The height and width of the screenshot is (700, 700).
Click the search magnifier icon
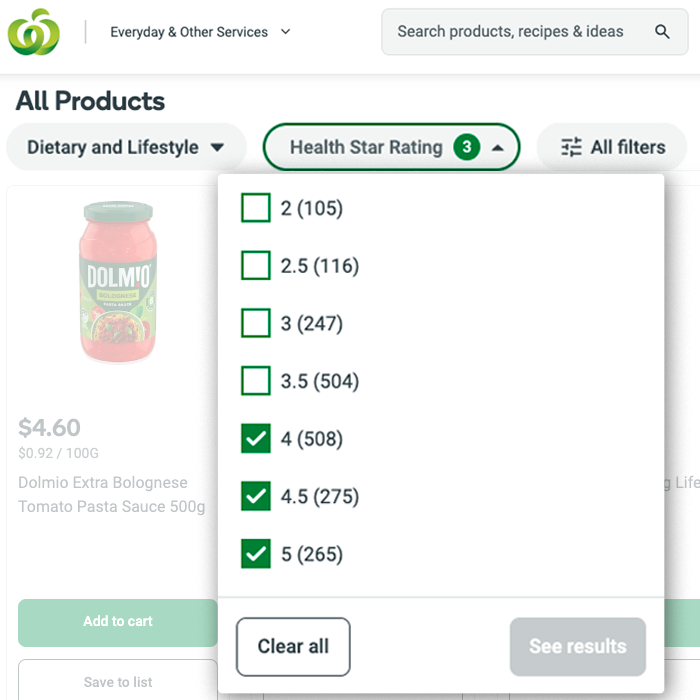point(662,32)
